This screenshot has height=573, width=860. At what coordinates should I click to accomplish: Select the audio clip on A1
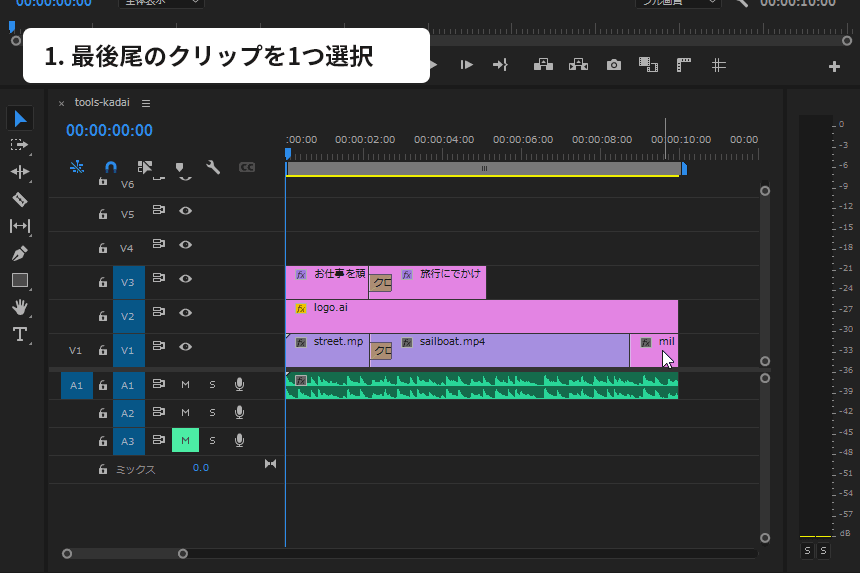482,385
